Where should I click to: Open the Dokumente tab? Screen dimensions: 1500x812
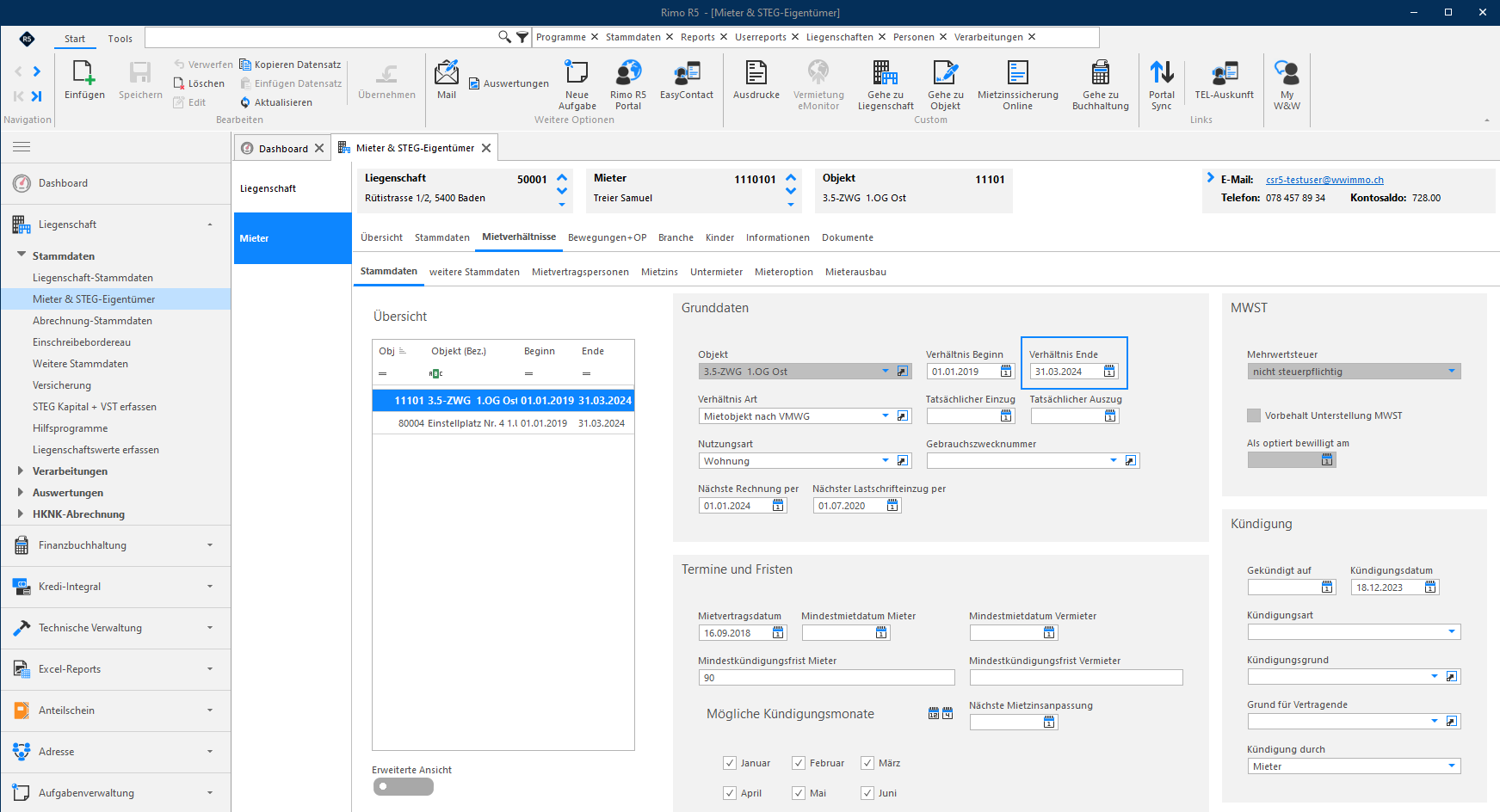coord(848,237)
